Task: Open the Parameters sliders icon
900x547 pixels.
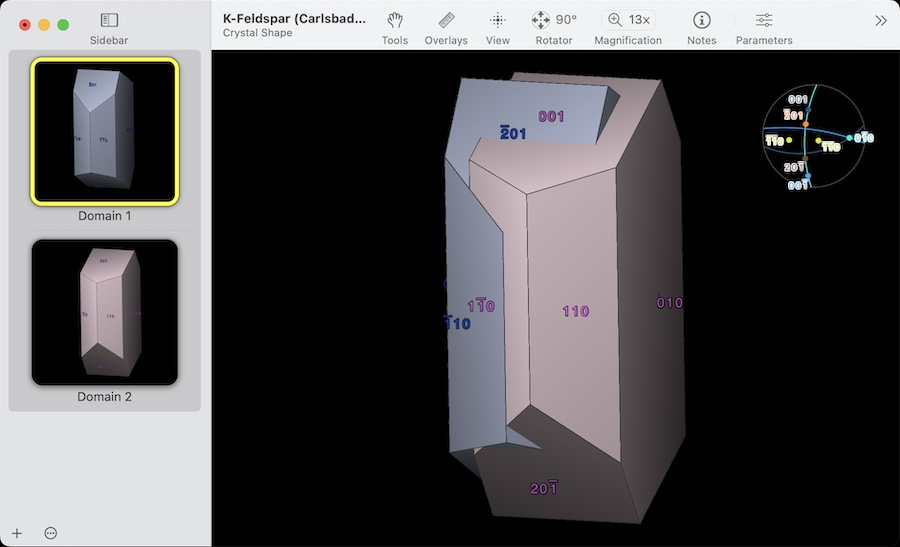Action: [x=764, y=20]
